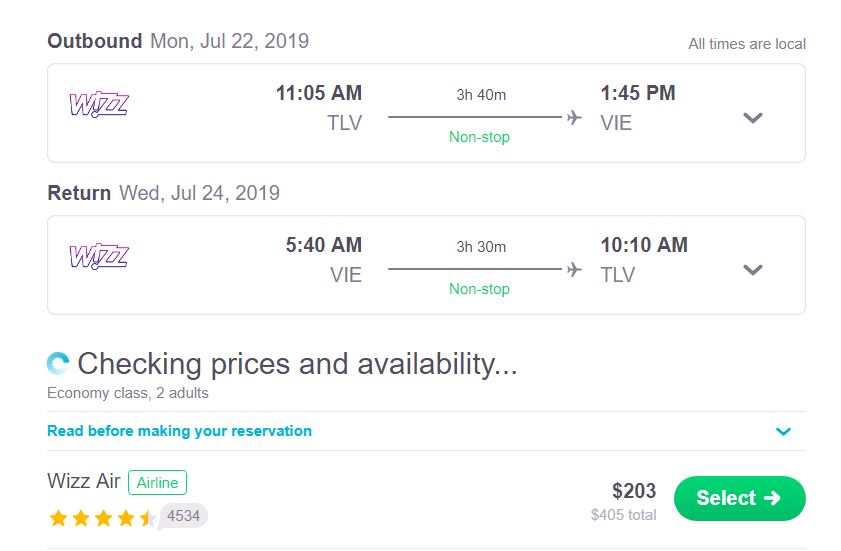Click the $203 per-person price

coord(634,491)
